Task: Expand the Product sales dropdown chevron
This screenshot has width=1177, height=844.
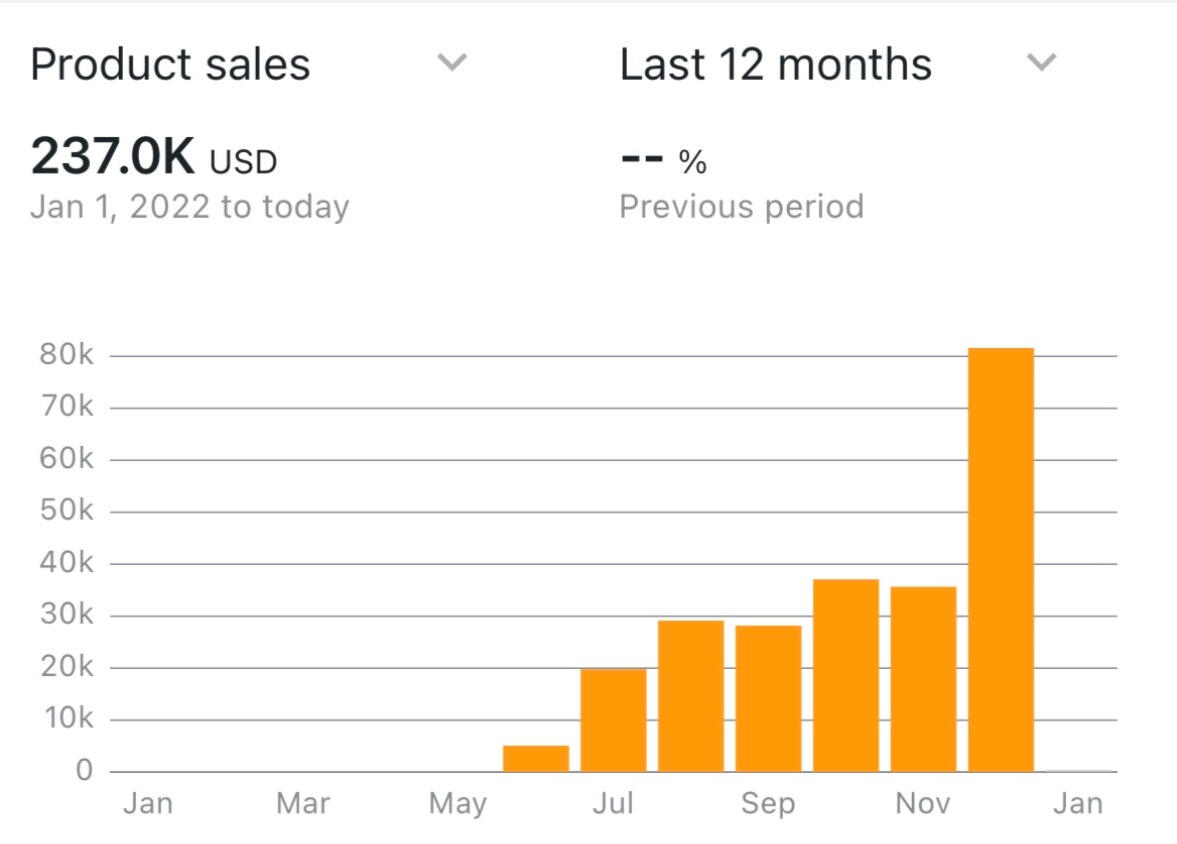Action: [x=453, y=63]
